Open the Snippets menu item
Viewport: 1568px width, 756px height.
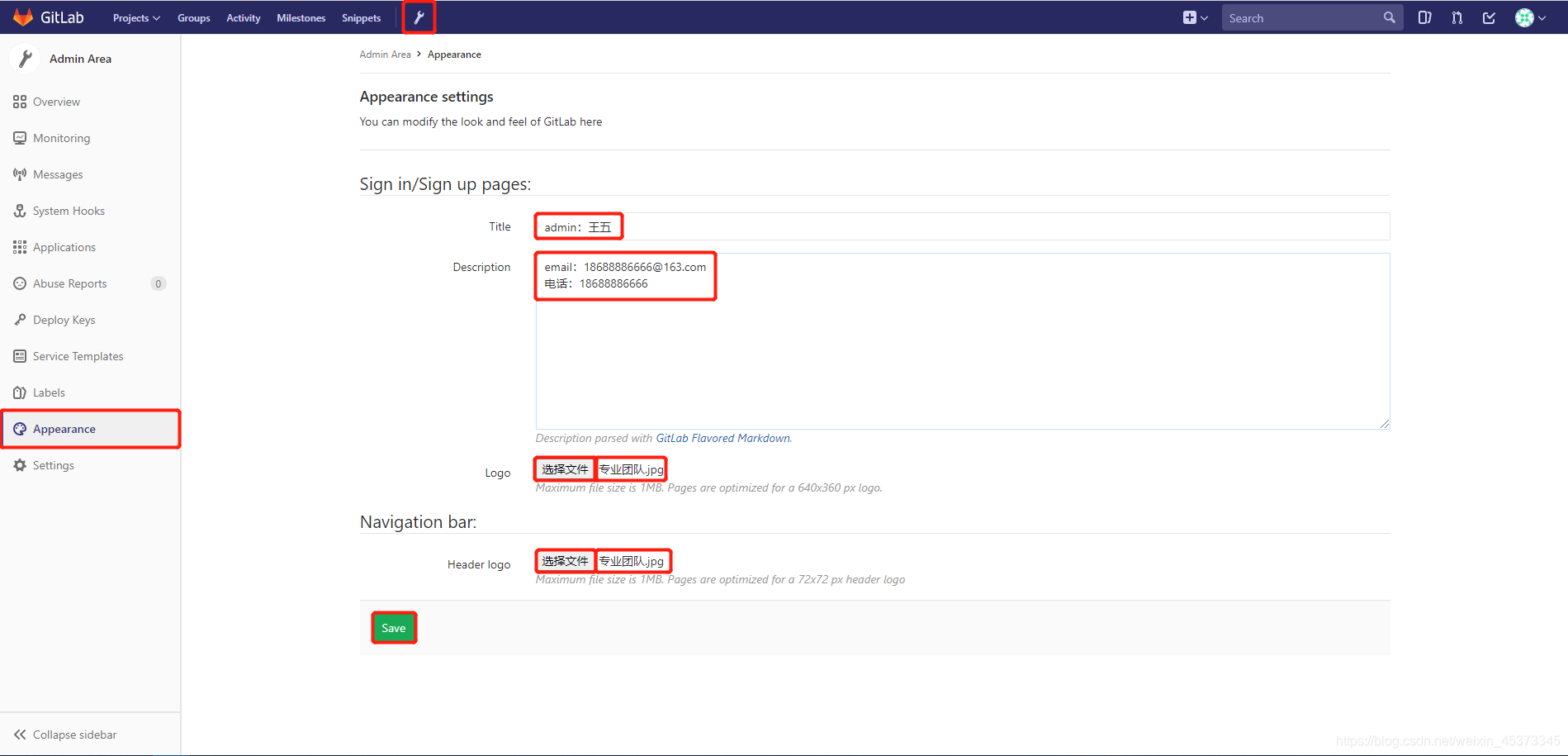362,17
